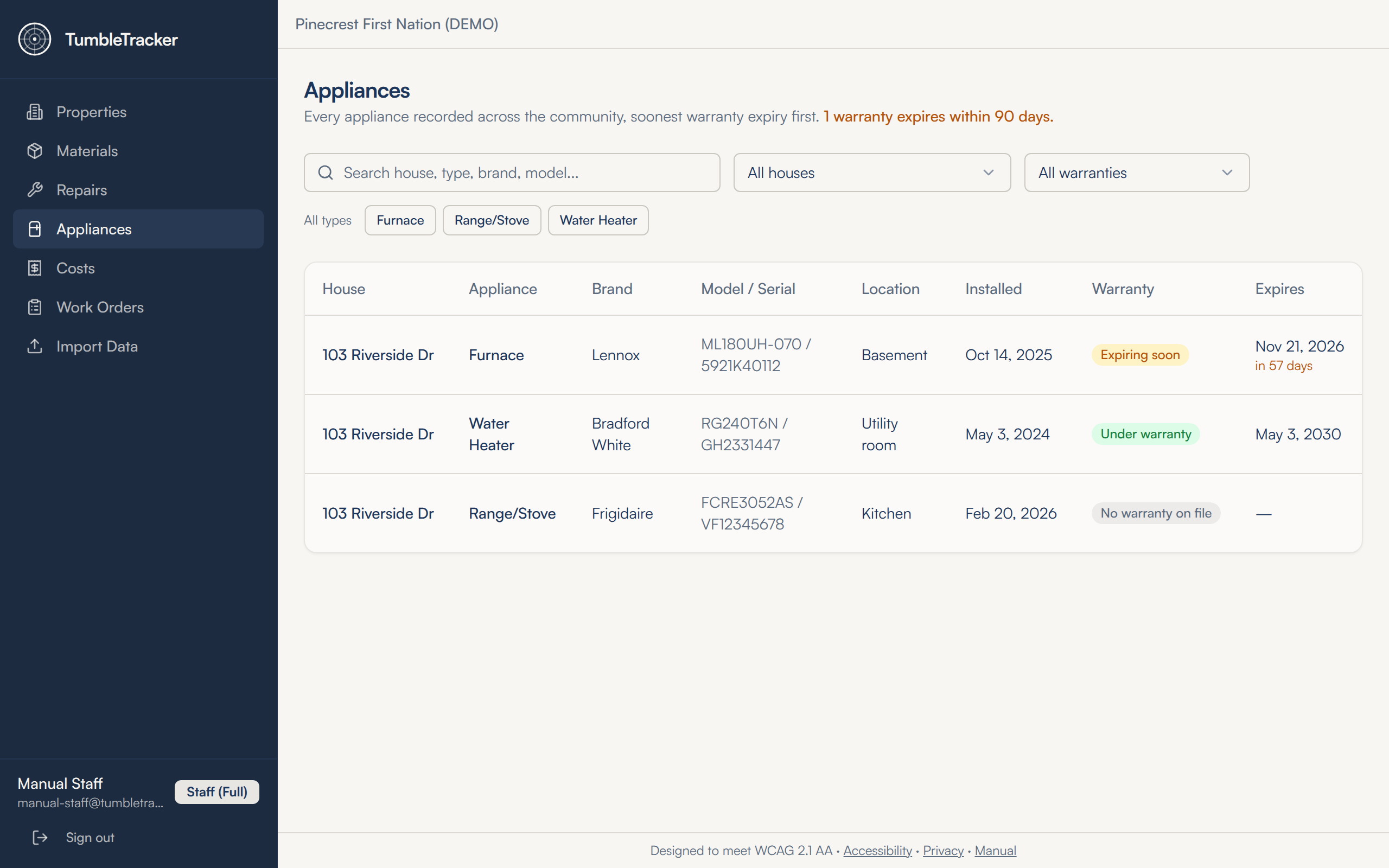Focus the appliance search field
The height and width of the screenshot is (868, 1389).
click(512, 172)
